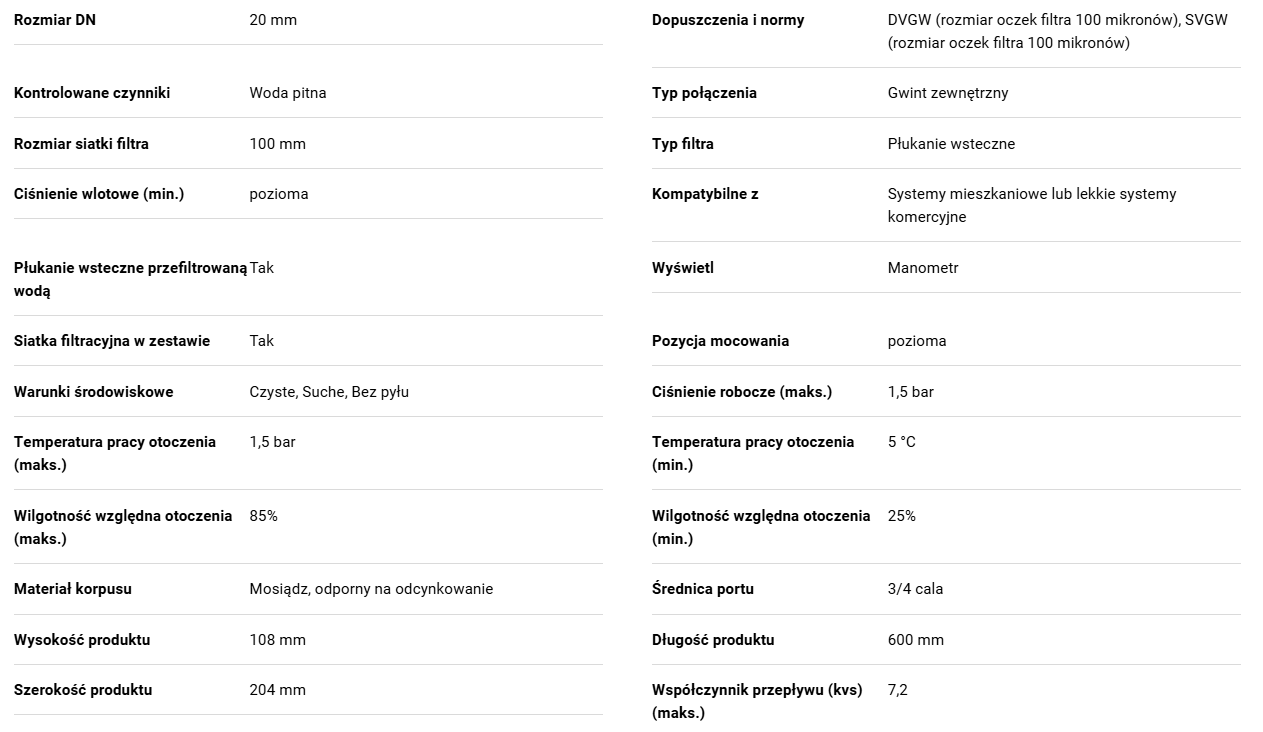Click the 'Typ filtra' label
The height and width of the screenshot is (732, 1263).
pos(683,144)
